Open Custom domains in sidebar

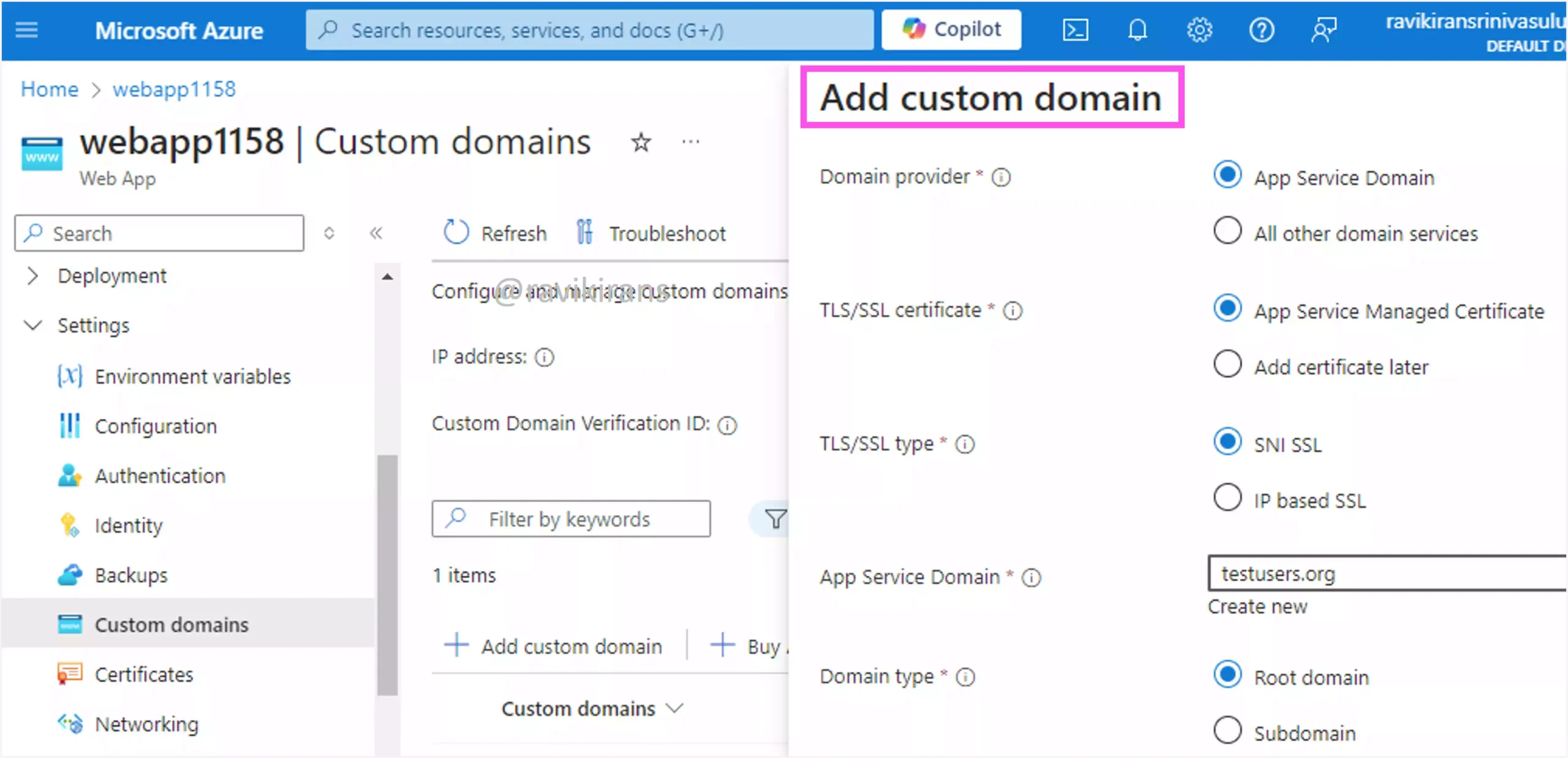pyautogui.click(x=188, y=625)
